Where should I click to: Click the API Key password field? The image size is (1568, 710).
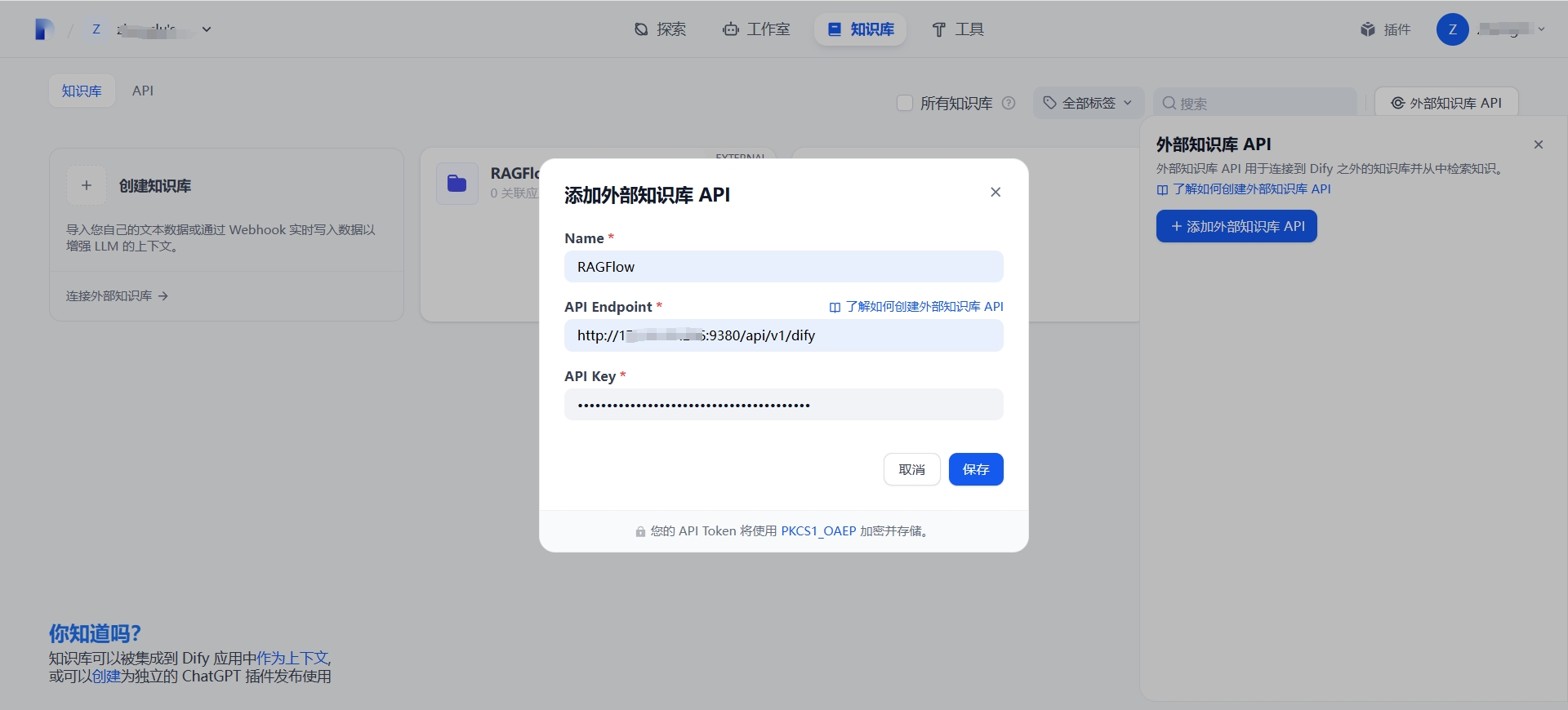[784, 405]
